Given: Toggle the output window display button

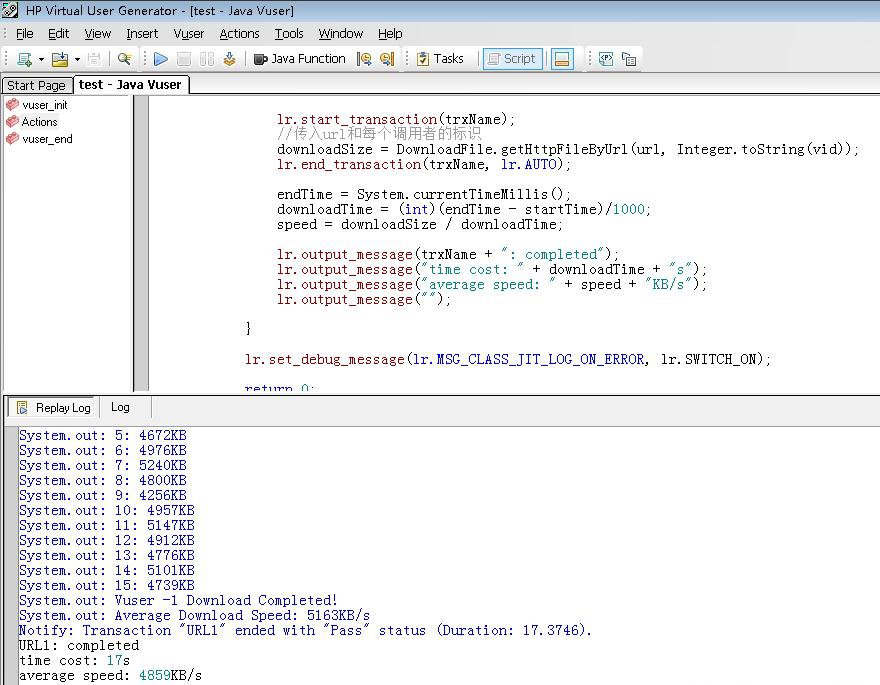Looking at the screenshot, I should click(562, 59).
